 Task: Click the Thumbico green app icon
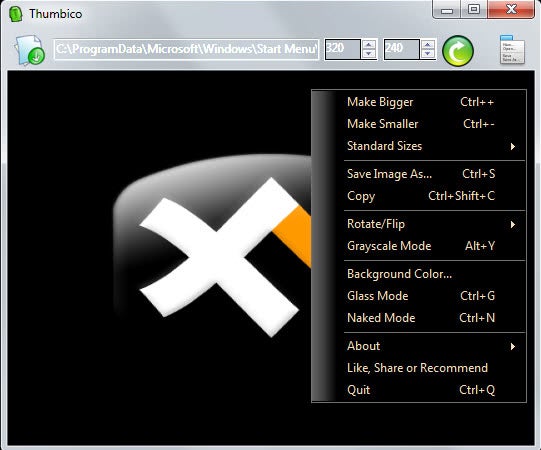click(16, 14)
